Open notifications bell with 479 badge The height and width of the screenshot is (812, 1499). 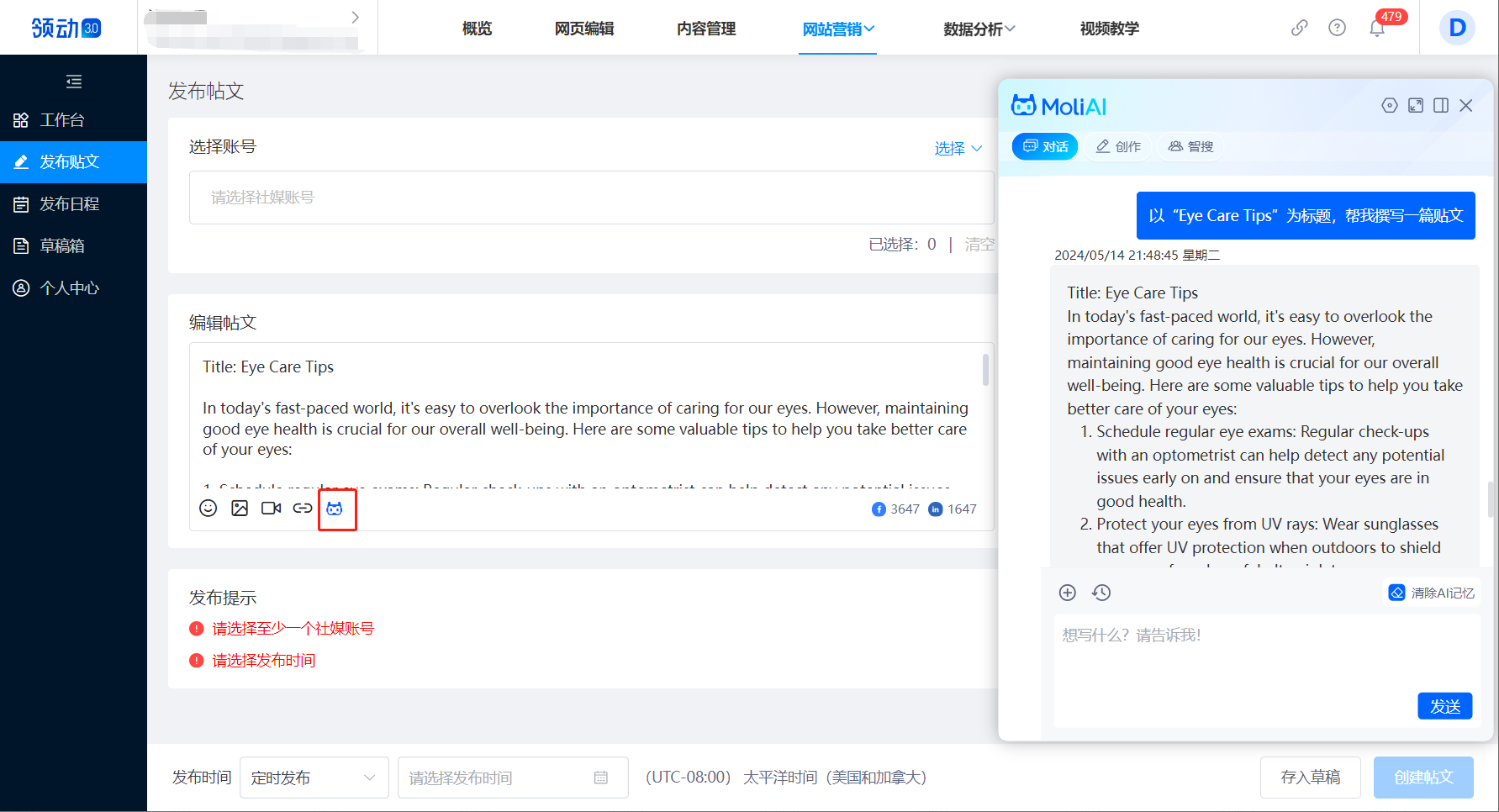pyautogui.click(x=1377, y=29)
